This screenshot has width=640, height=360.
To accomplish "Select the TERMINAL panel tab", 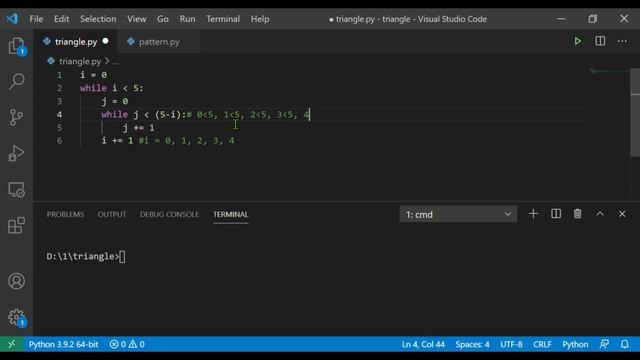I will 230,214.
